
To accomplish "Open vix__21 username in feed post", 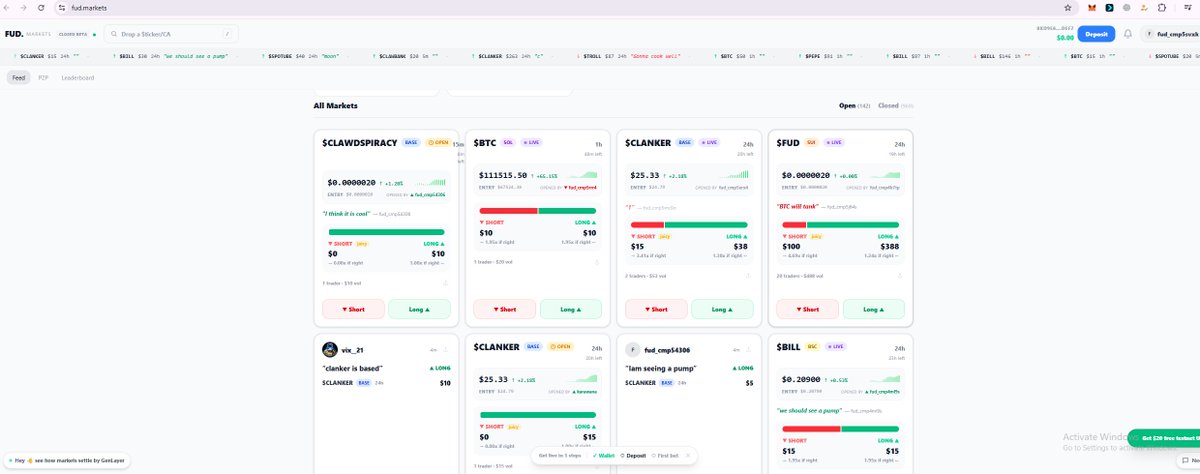I will pos(354,350).
